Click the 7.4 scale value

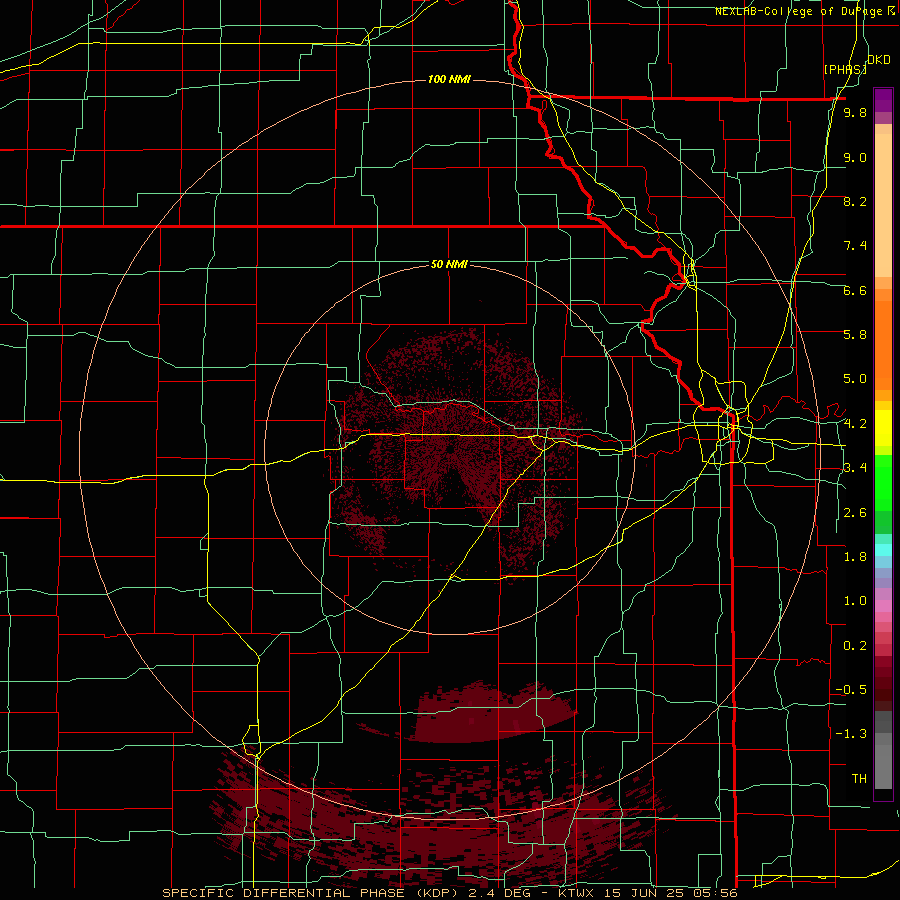855,246
